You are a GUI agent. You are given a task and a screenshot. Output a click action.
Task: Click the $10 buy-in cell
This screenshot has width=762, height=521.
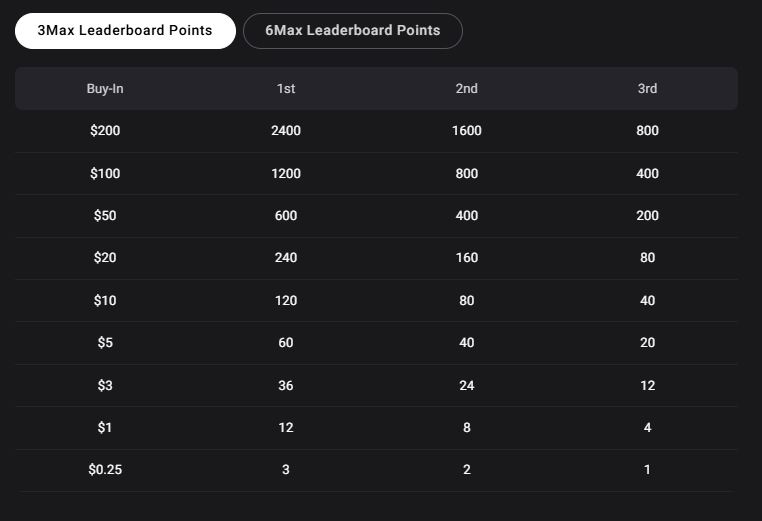click(105, 300)
